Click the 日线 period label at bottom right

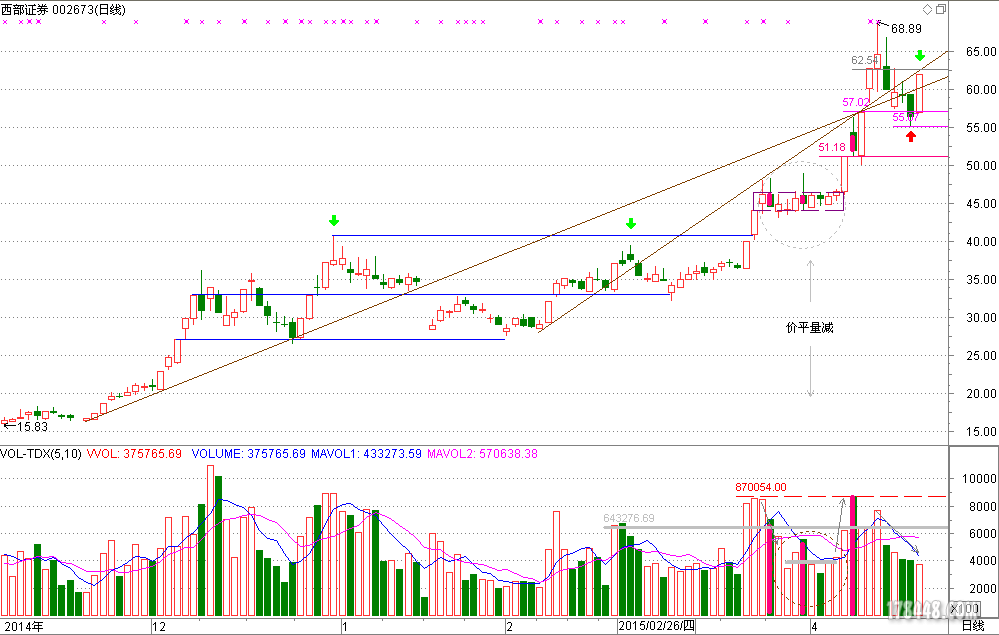point(972,627)
